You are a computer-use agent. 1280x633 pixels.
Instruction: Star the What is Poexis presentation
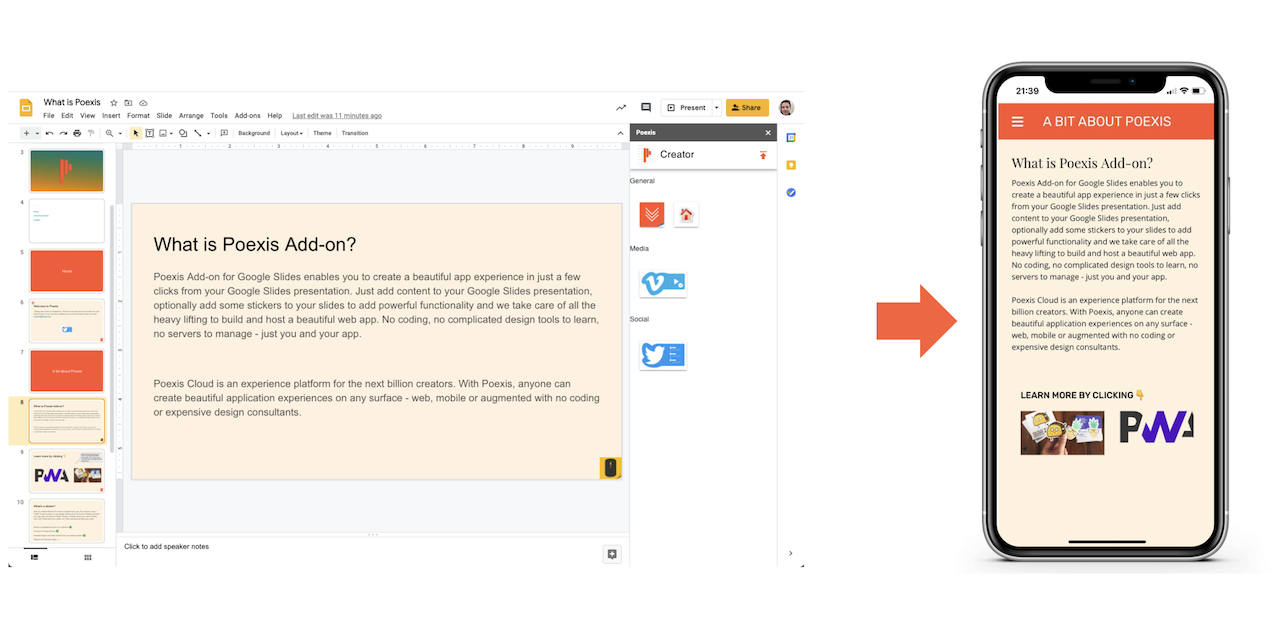pyautogui.click(x=114, y=103)
